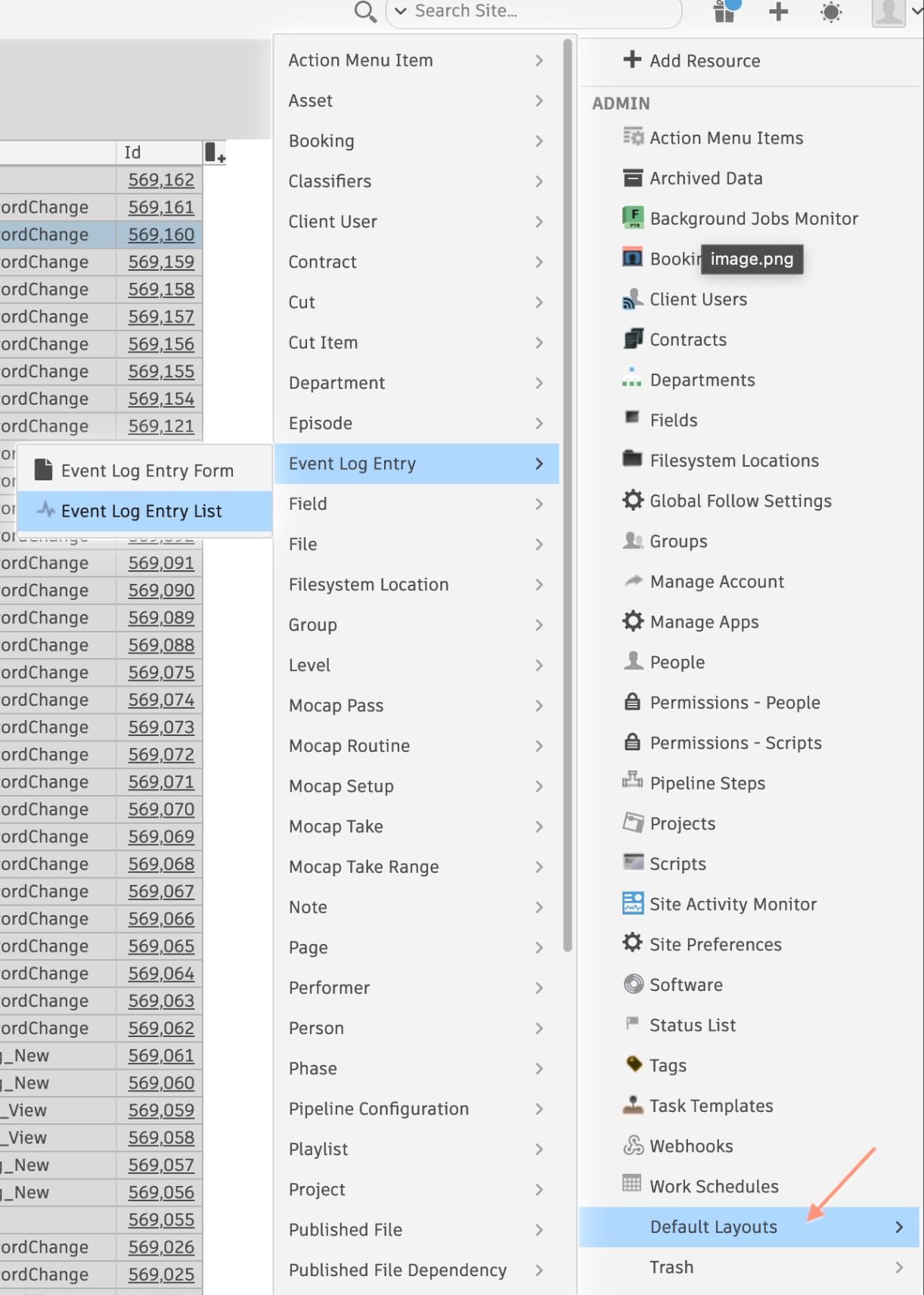924x1295 pixels.
Task: Click the Tags icon
Action: click(x=634, y=1064)
